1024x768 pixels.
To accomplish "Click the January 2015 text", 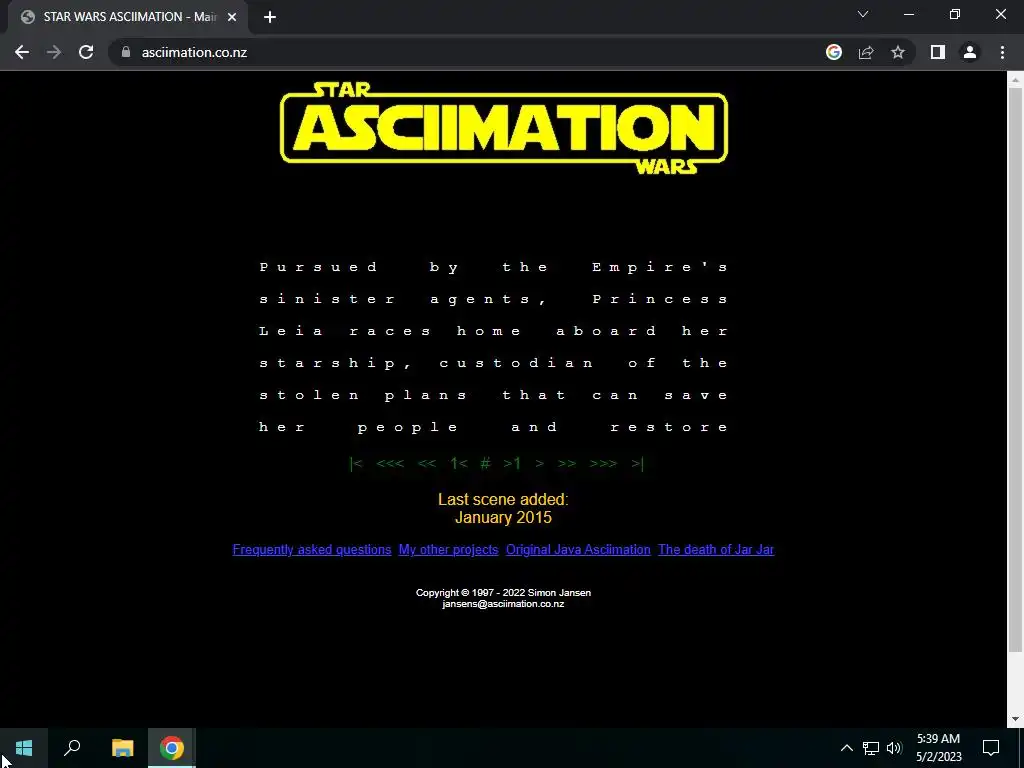I will [x=503, y=517].
